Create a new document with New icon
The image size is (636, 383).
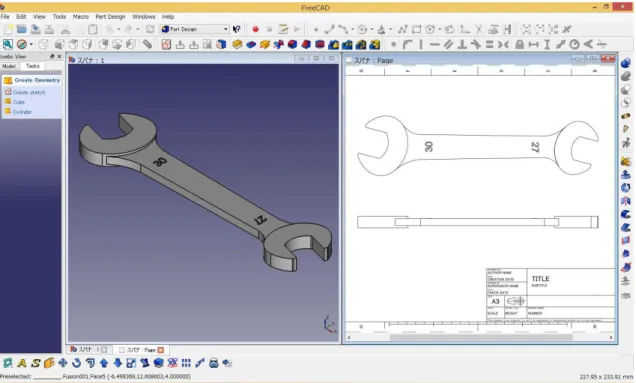[x=8, y=29]
